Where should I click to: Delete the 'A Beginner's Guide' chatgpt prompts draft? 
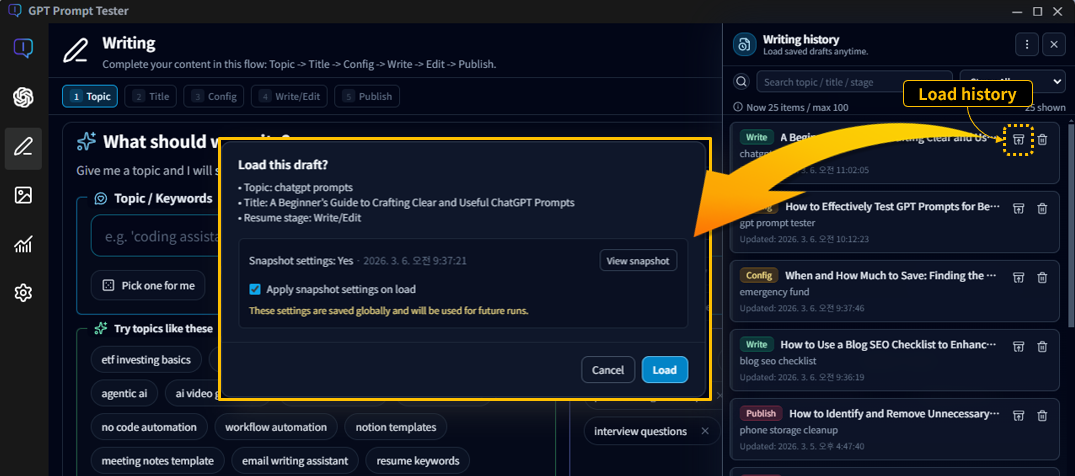click(1042, 140)
